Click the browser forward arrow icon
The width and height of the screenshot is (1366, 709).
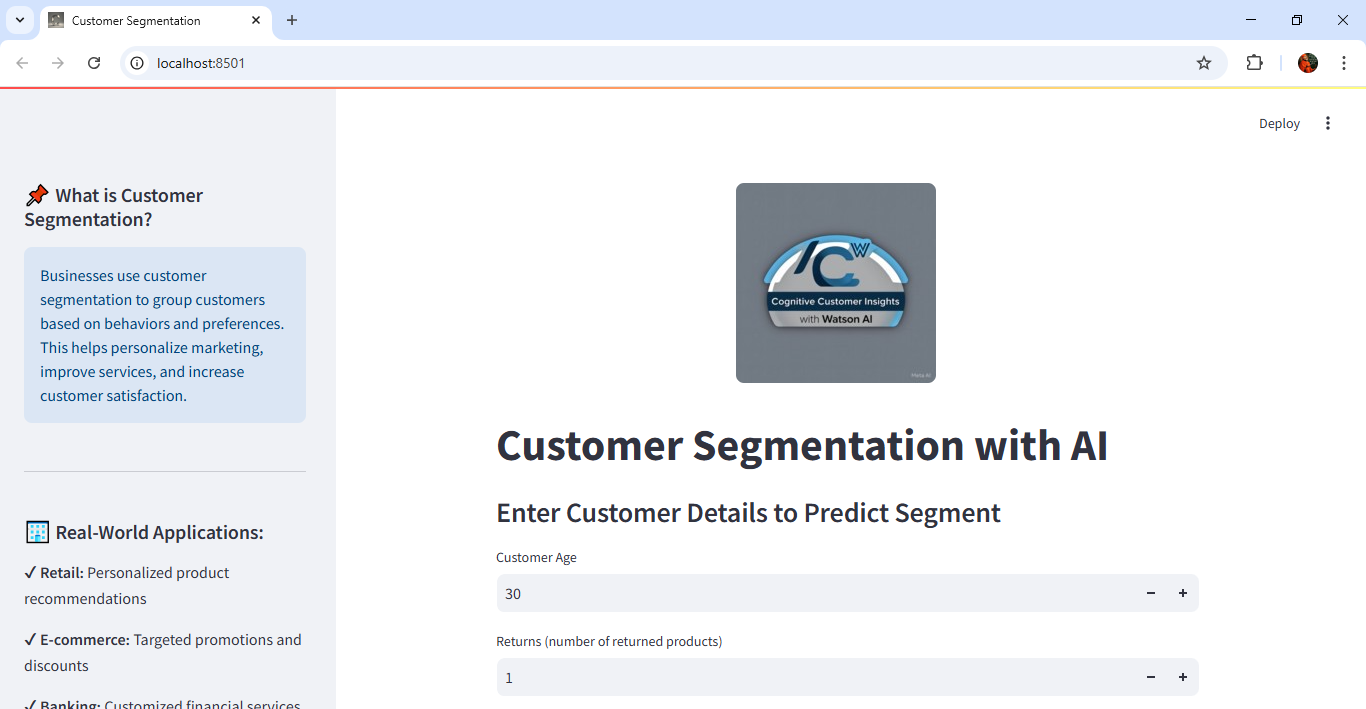[x=58, y=62]
